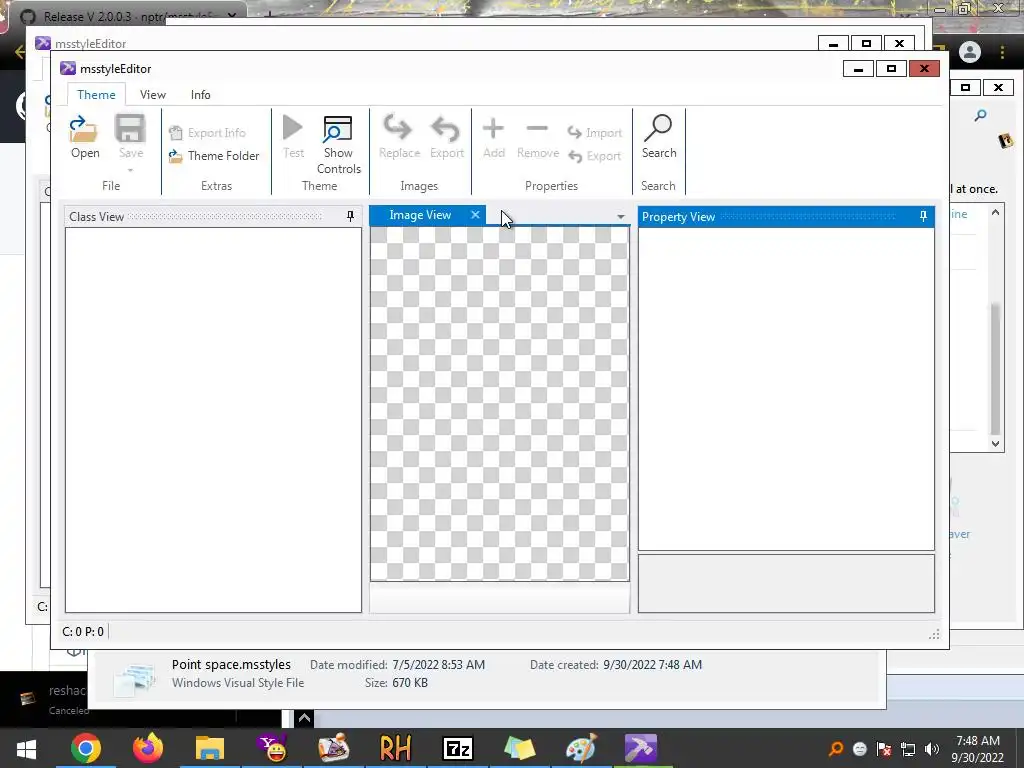Screen dimensions: 1024x768
Task: Click flag notification tray icon
Action: [884, 749]
